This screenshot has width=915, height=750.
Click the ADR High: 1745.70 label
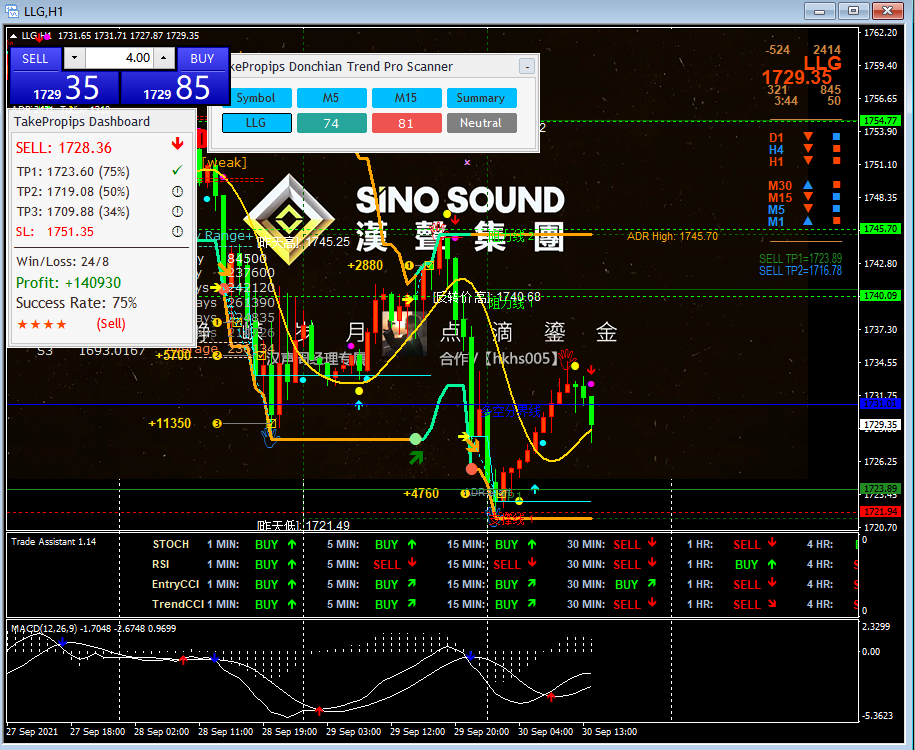point(672,236)
